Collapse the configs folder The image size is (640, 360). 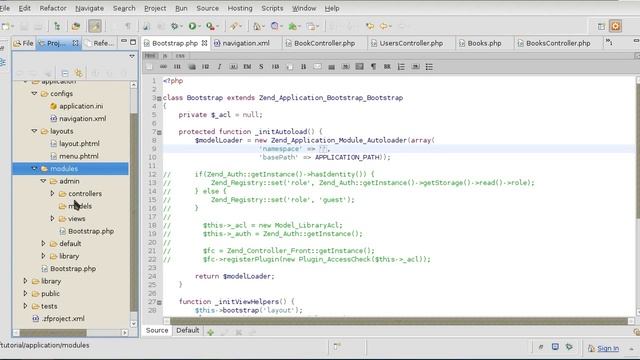[34, 93]
